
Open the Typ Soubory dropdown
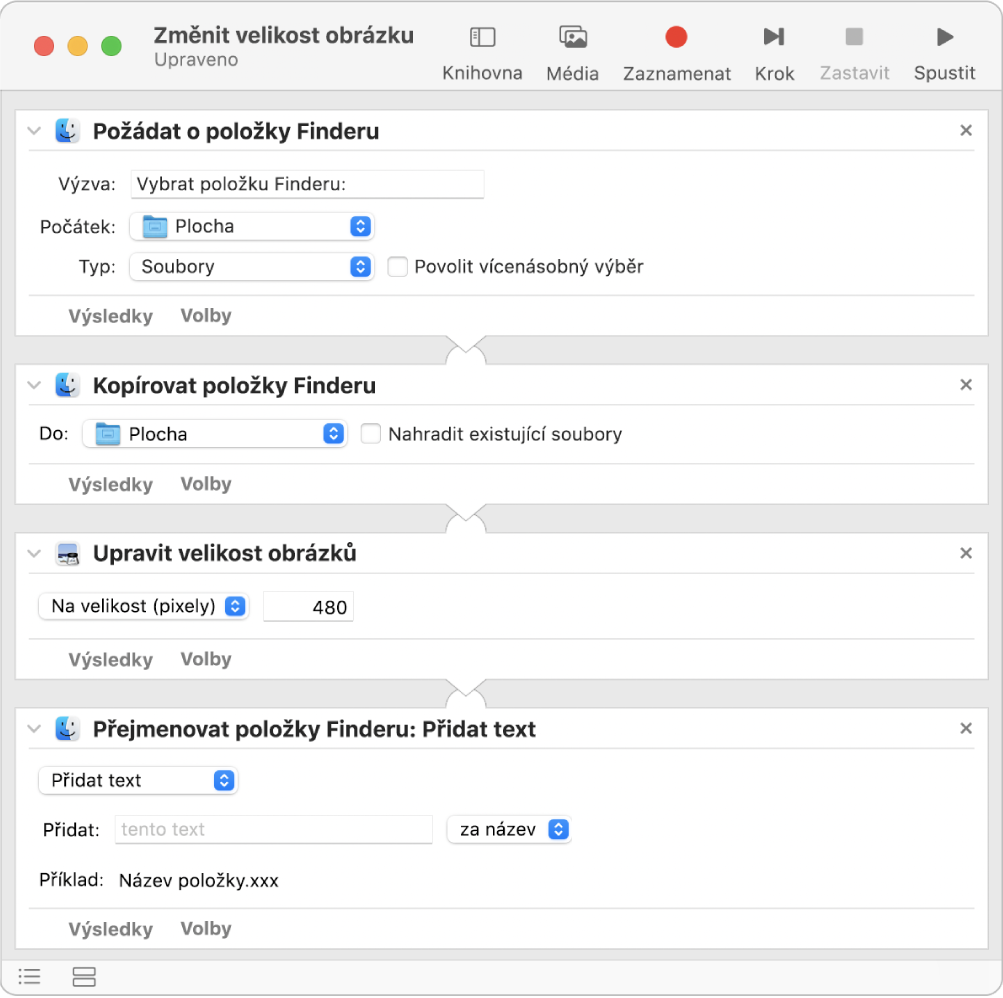(x=251, y=267)
